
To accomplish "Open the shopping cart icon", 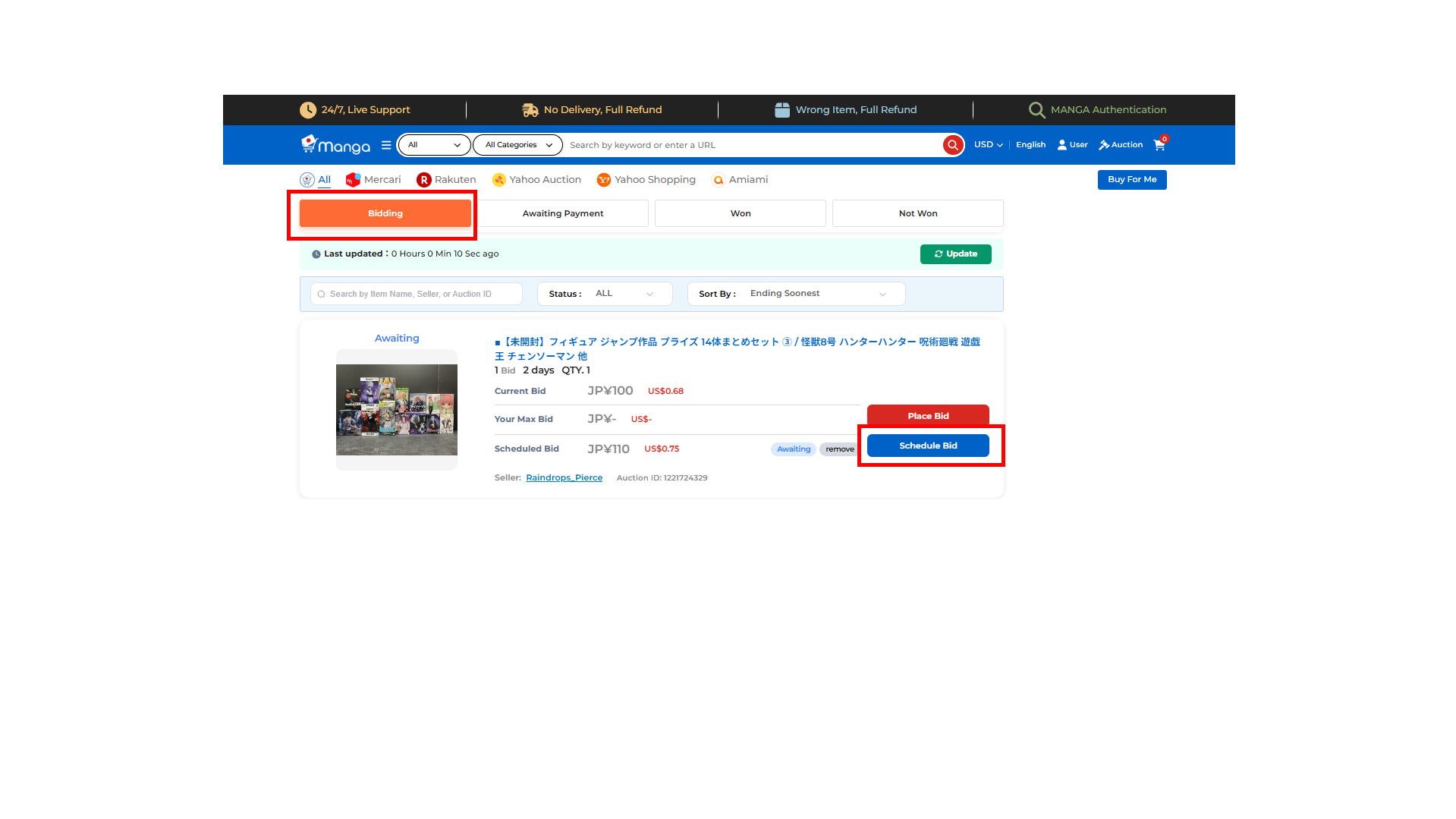I will pos(1159,145).
